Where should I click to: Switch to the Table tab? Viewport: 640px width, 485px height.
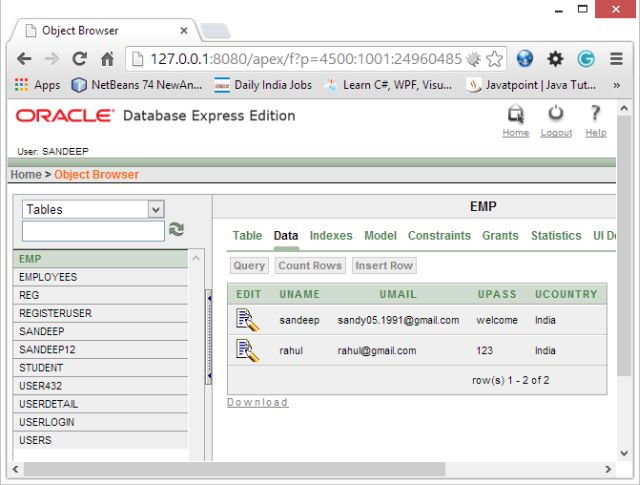click(247, 236)
